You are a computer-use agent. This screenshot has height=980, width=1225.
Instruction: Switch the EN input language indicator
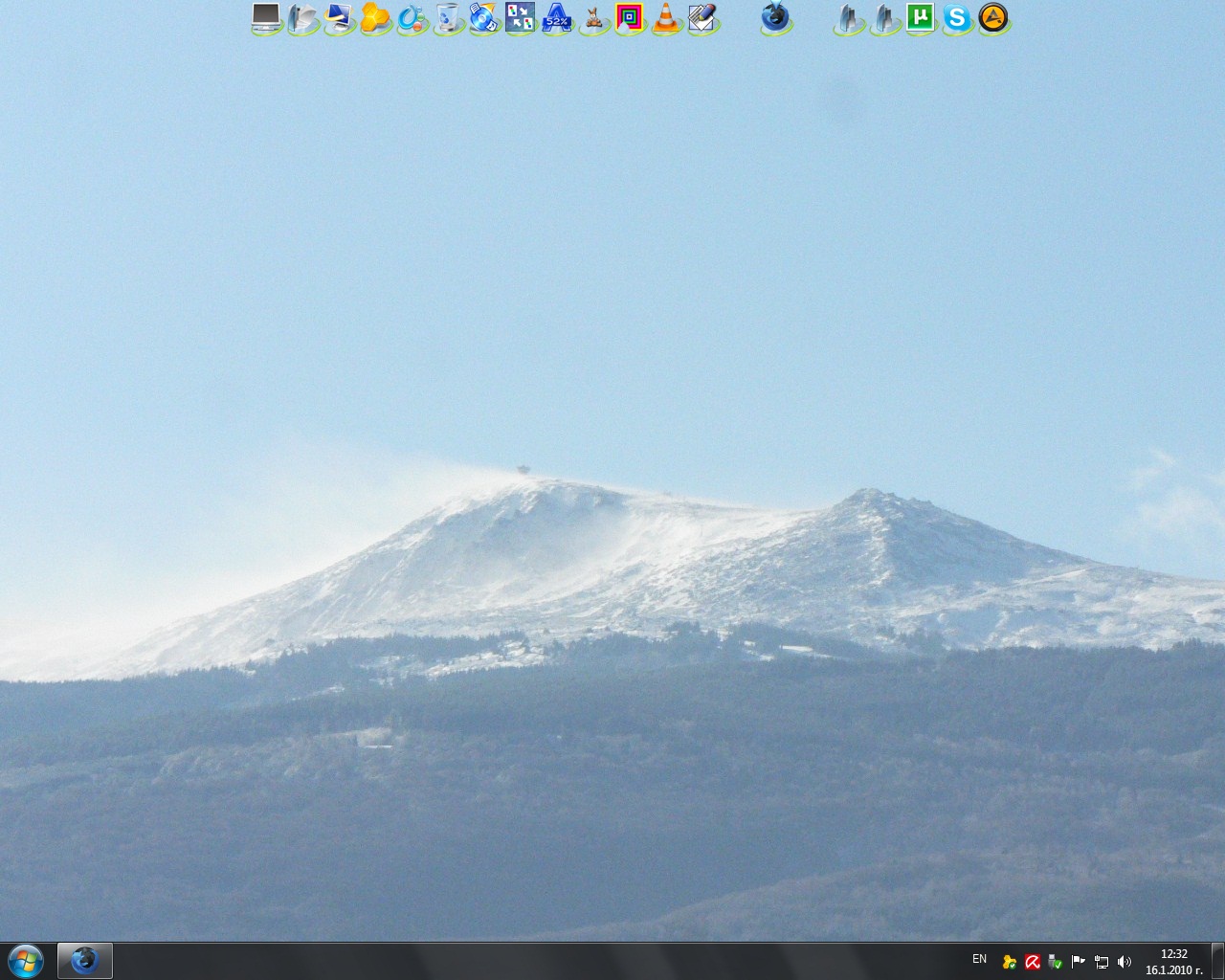[x=979, y=959]
